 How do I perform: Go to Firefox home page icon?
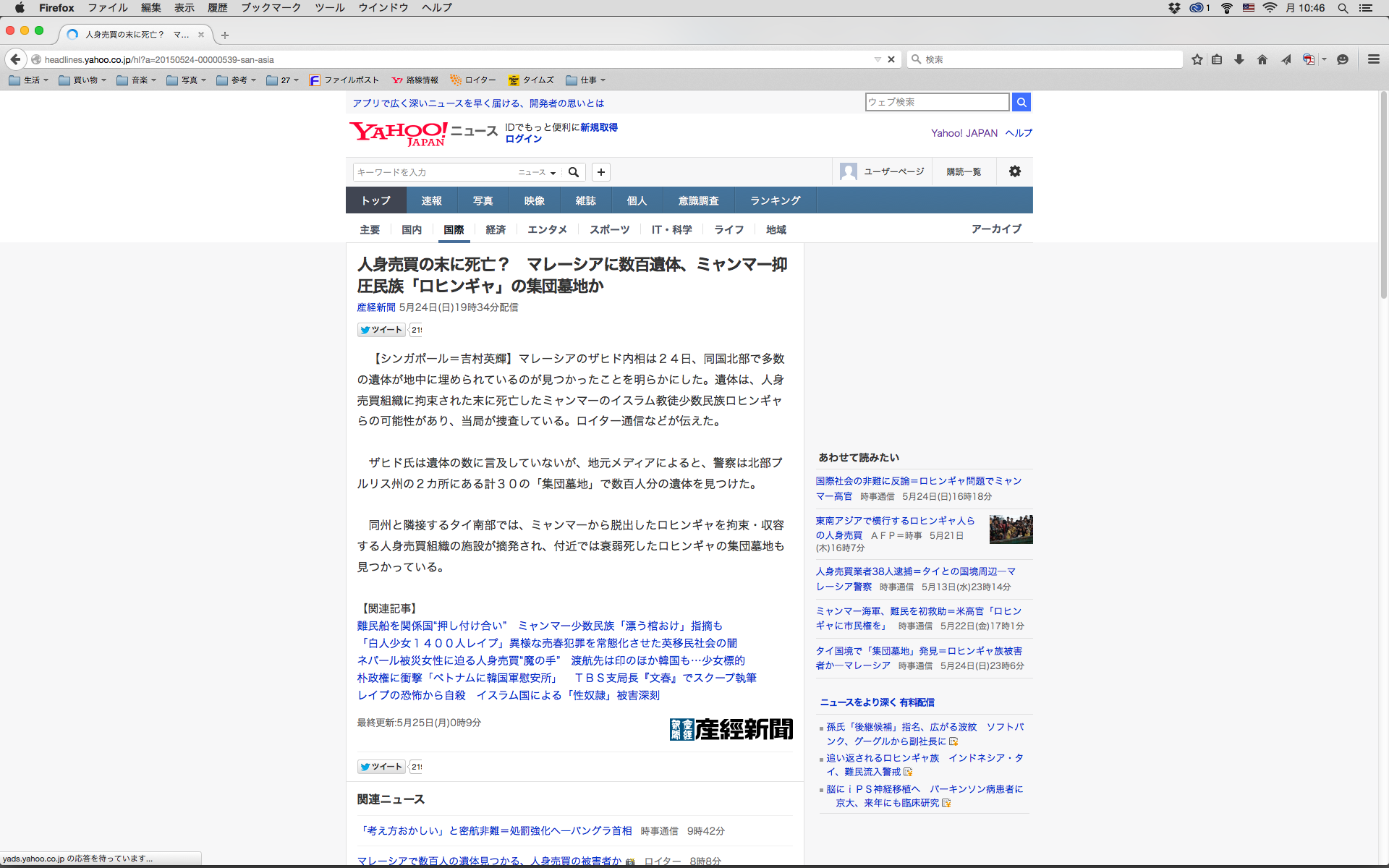point(1262,59)
